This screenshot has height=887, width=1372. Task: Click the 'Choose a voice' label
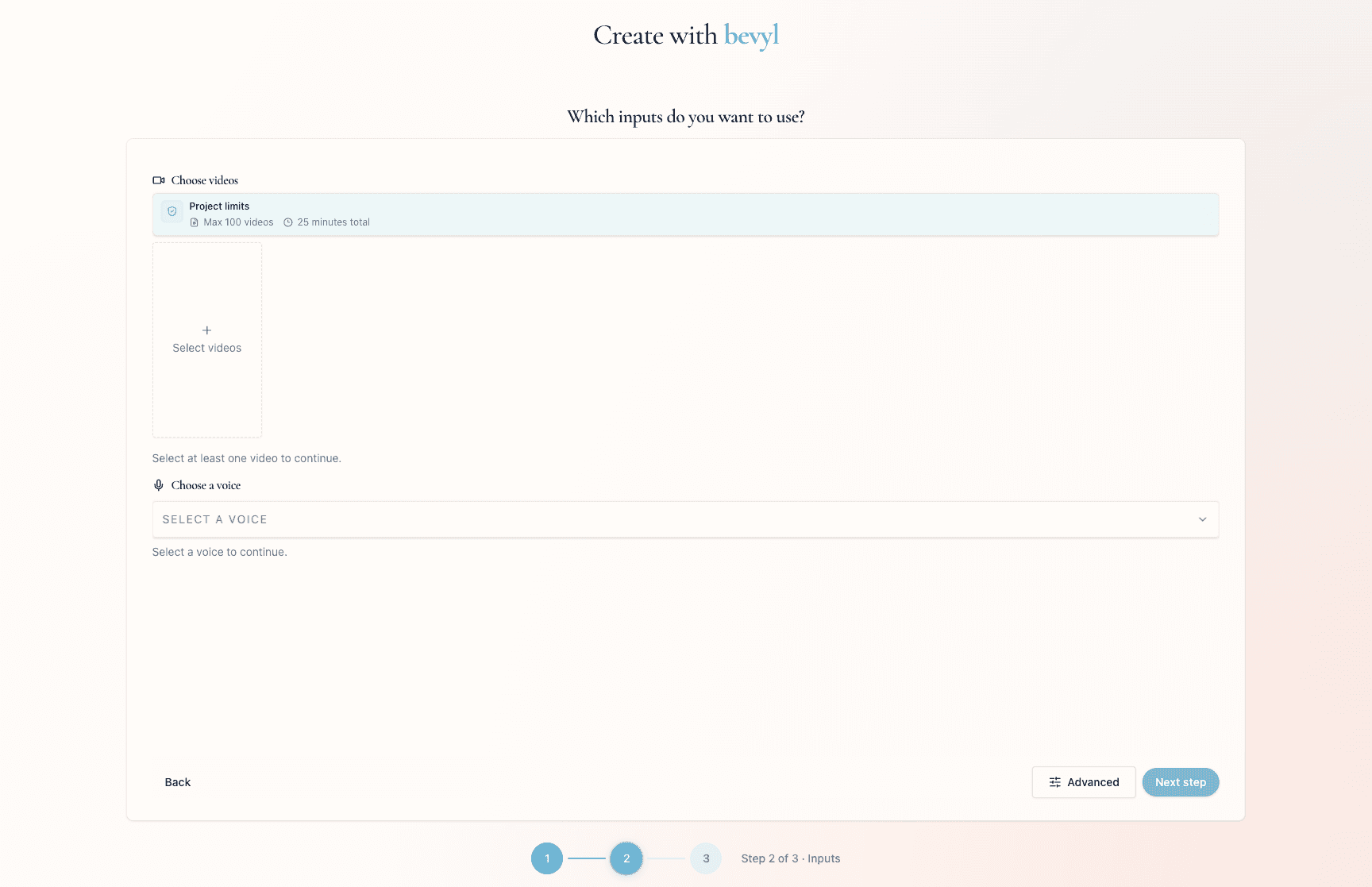[206, 485]
